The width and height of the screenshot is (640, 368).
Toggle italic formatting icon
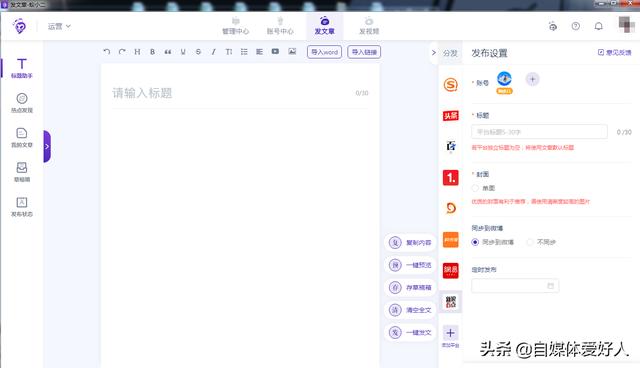tap(213, 52)
